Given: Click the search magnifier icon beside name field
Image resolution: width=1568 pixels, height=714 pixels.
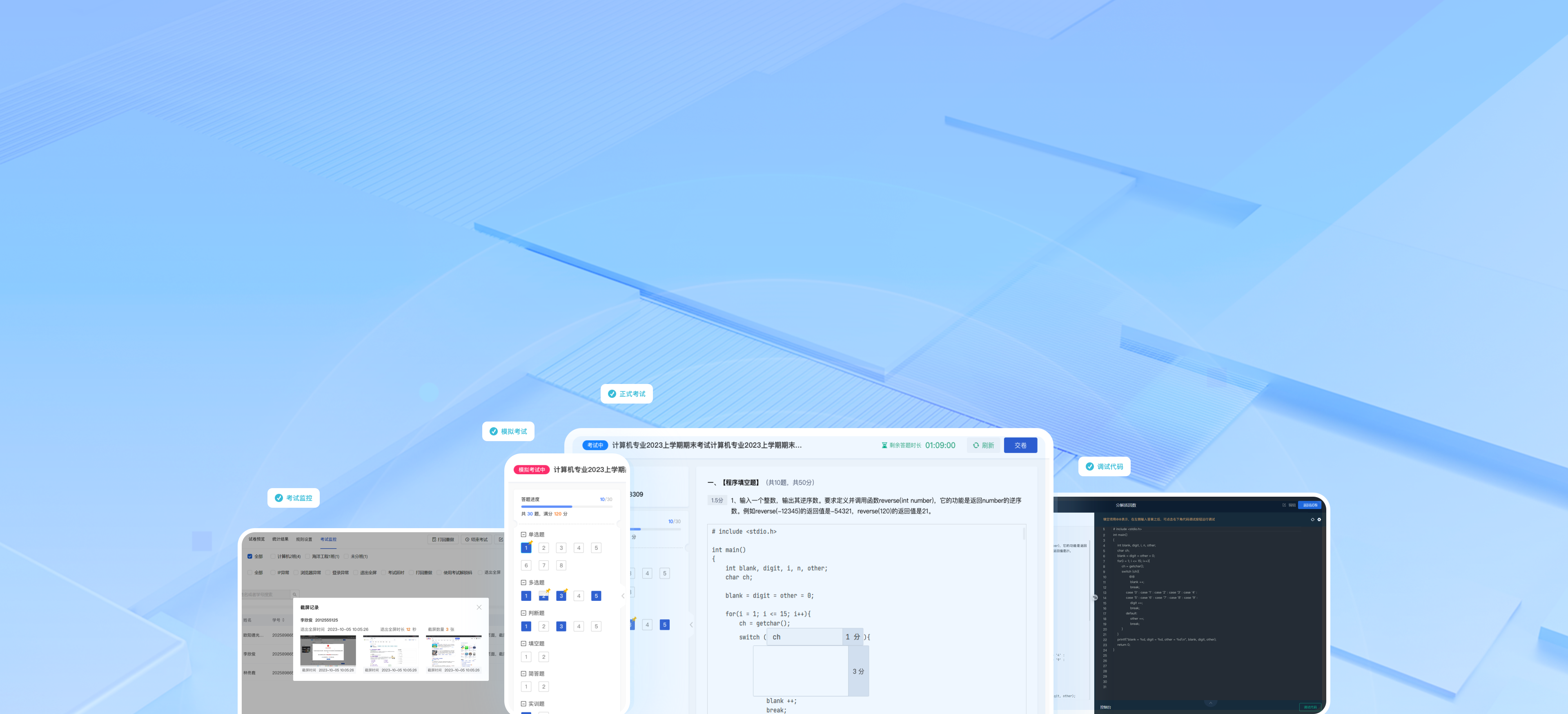Looking at the screenshot, I should pyautogui.click(x=294, y=594).
